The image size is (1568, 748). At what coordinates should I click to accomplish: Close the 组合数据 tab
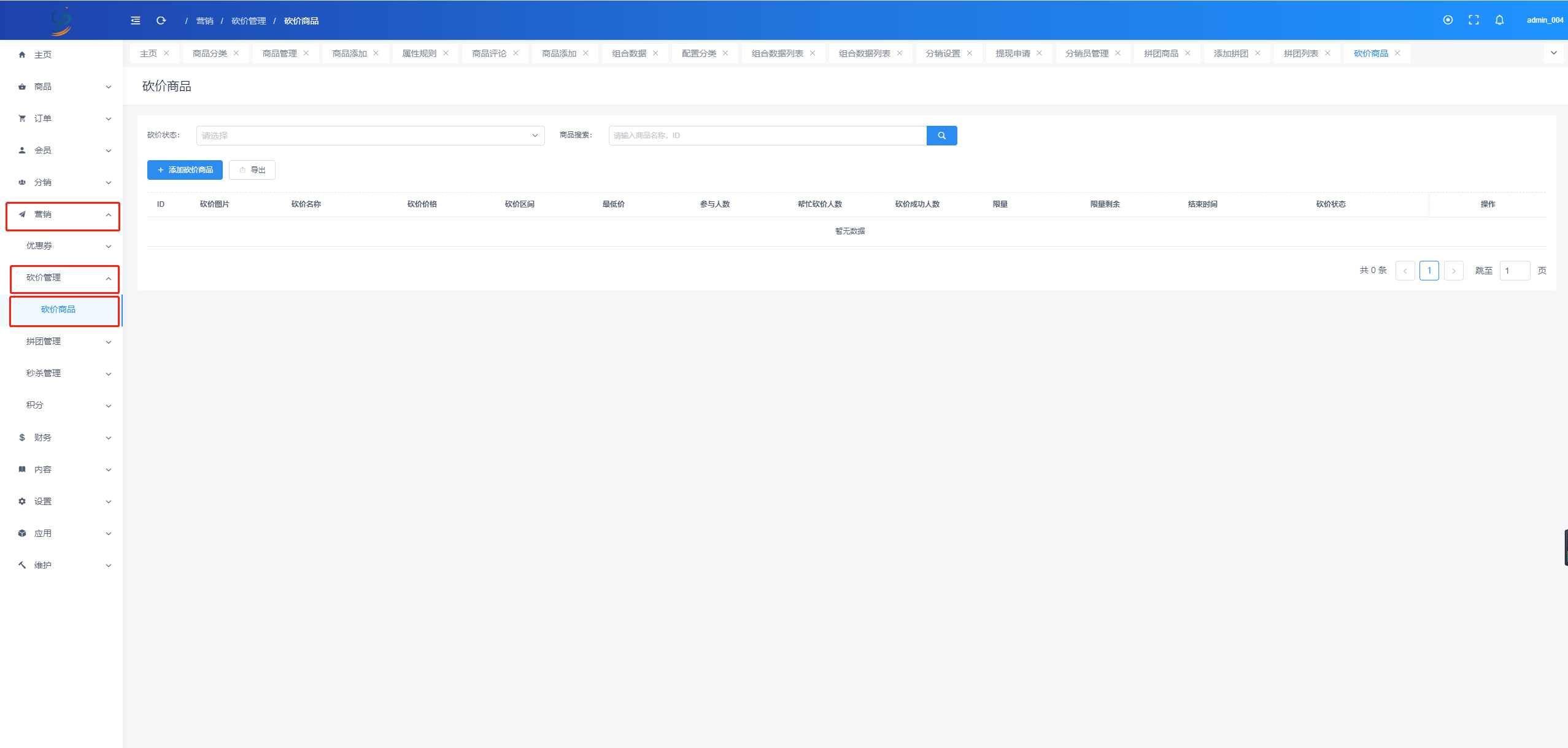656,53
